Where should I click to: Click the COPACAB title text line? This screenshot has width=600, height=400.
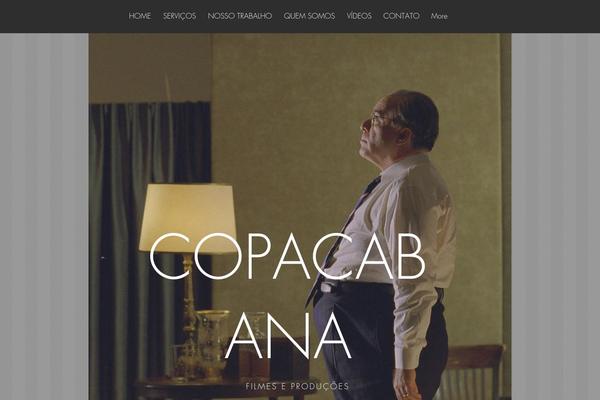(287, 256)
